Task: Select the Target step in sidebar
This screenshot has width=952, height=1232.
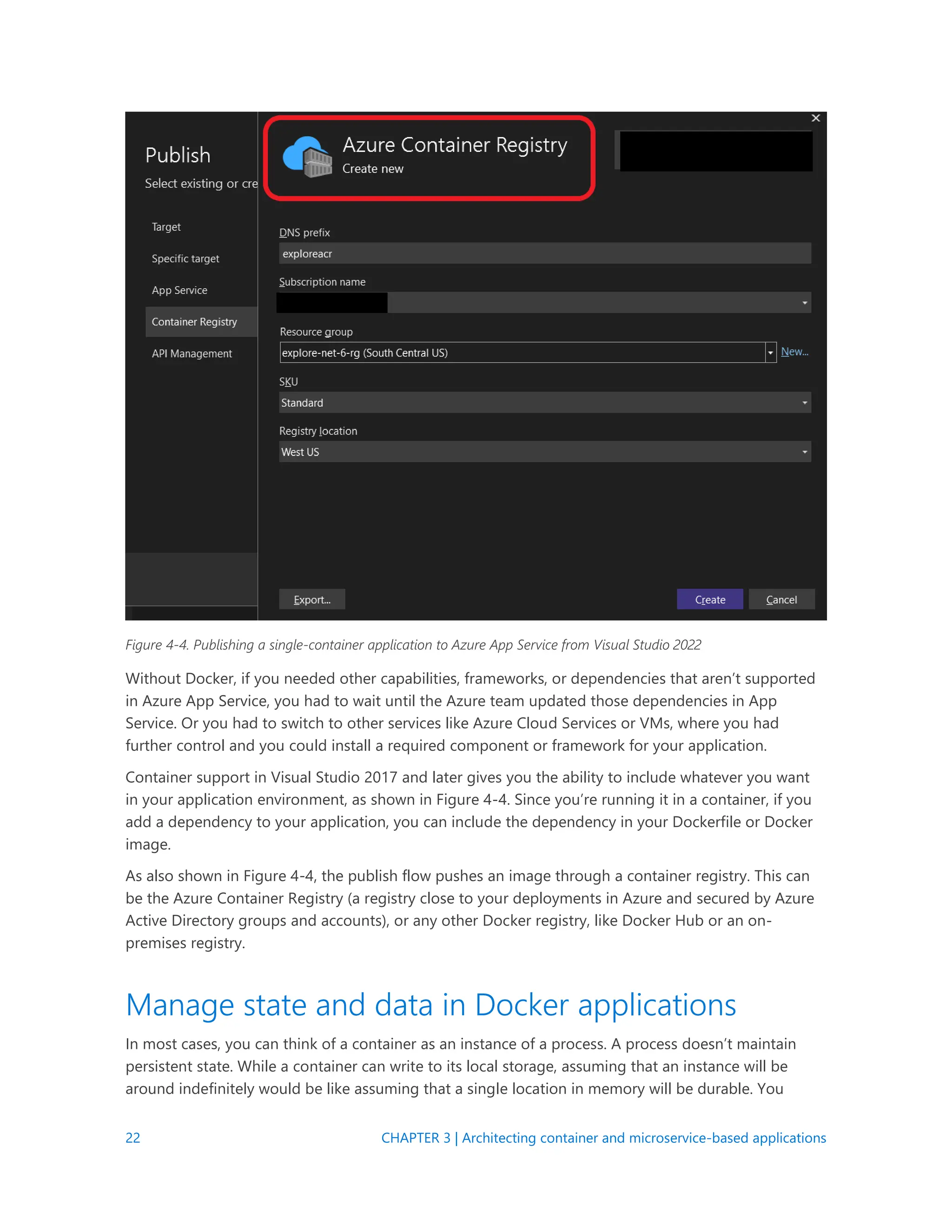Action: pyautogui.click(x=166, y=227)
